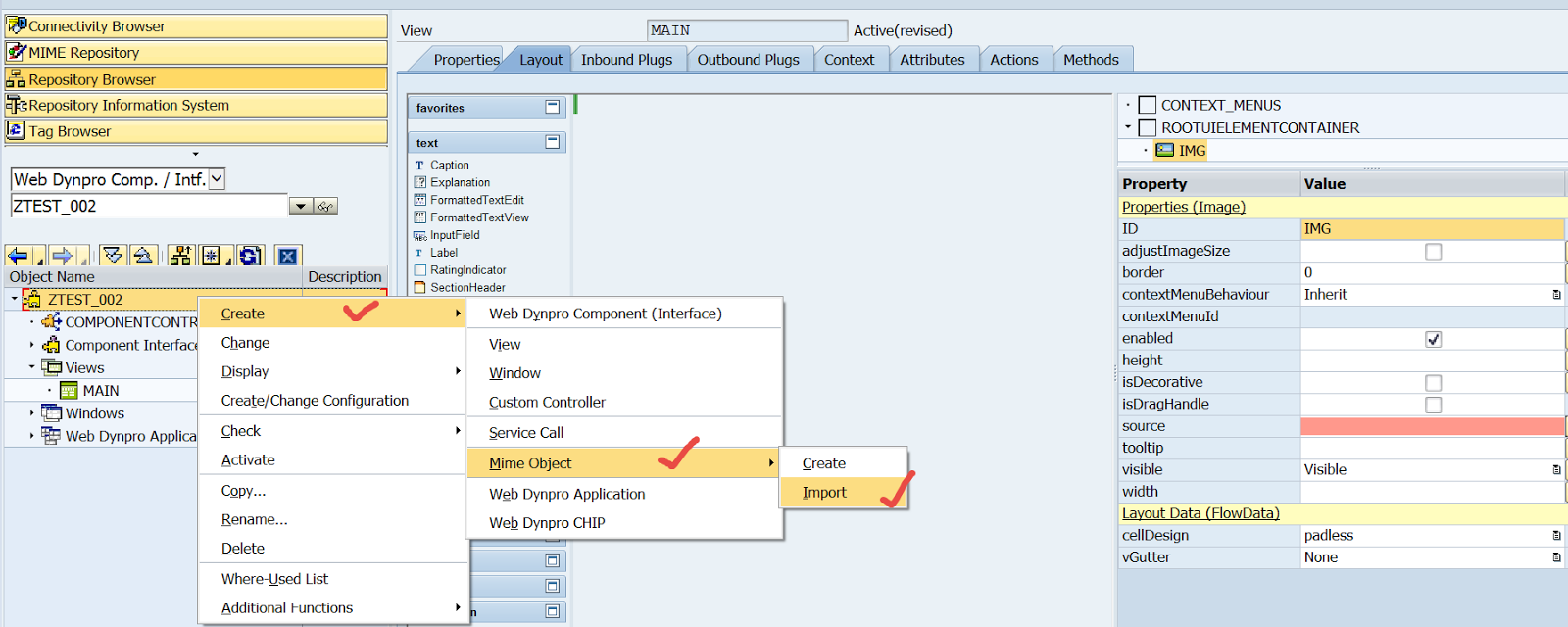Select the Label element icon
This screenshot has height=627, width=1568.
(420, 253)
